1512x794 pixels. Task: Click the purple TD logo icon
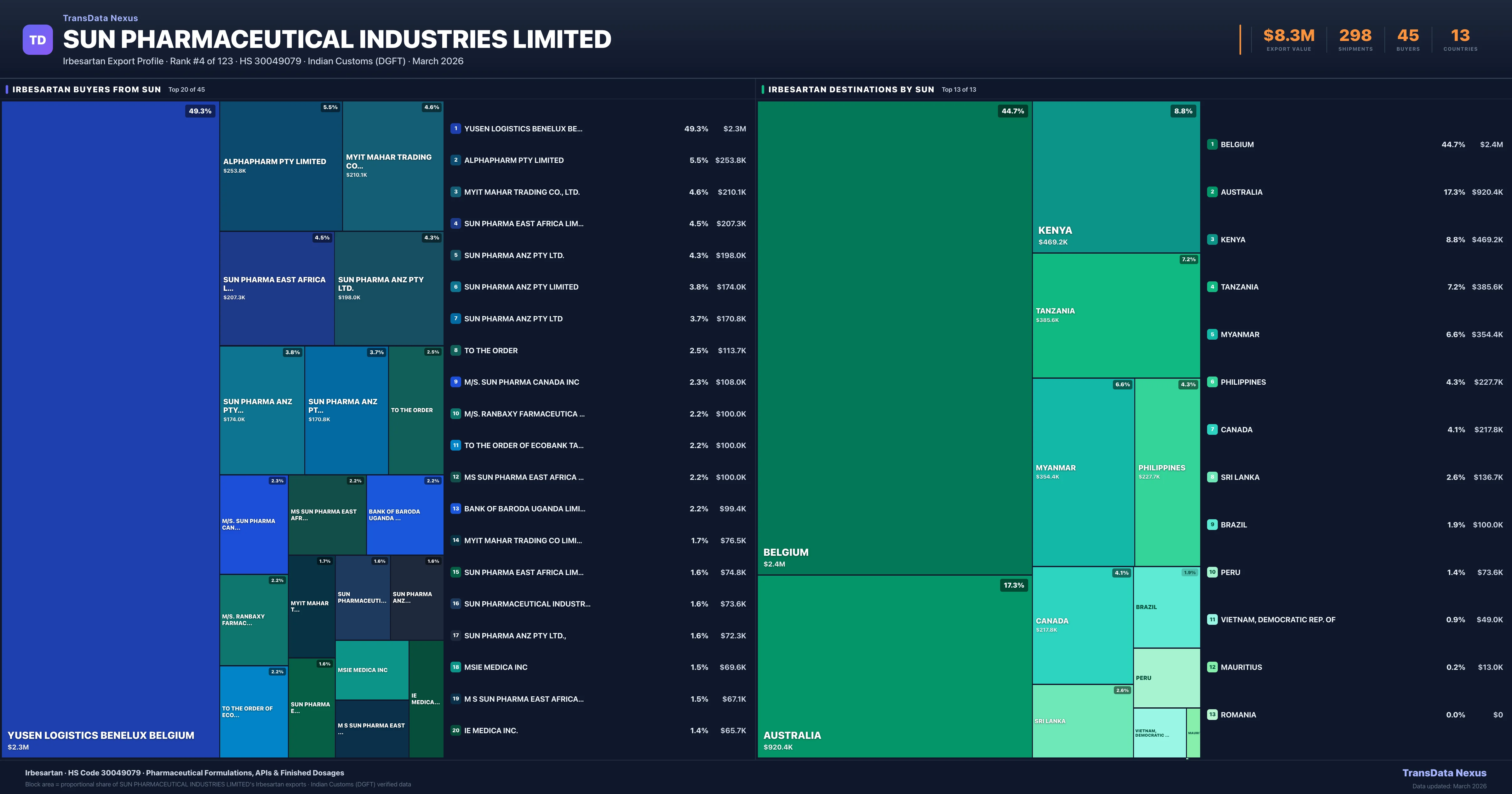(x=37, y=40)
